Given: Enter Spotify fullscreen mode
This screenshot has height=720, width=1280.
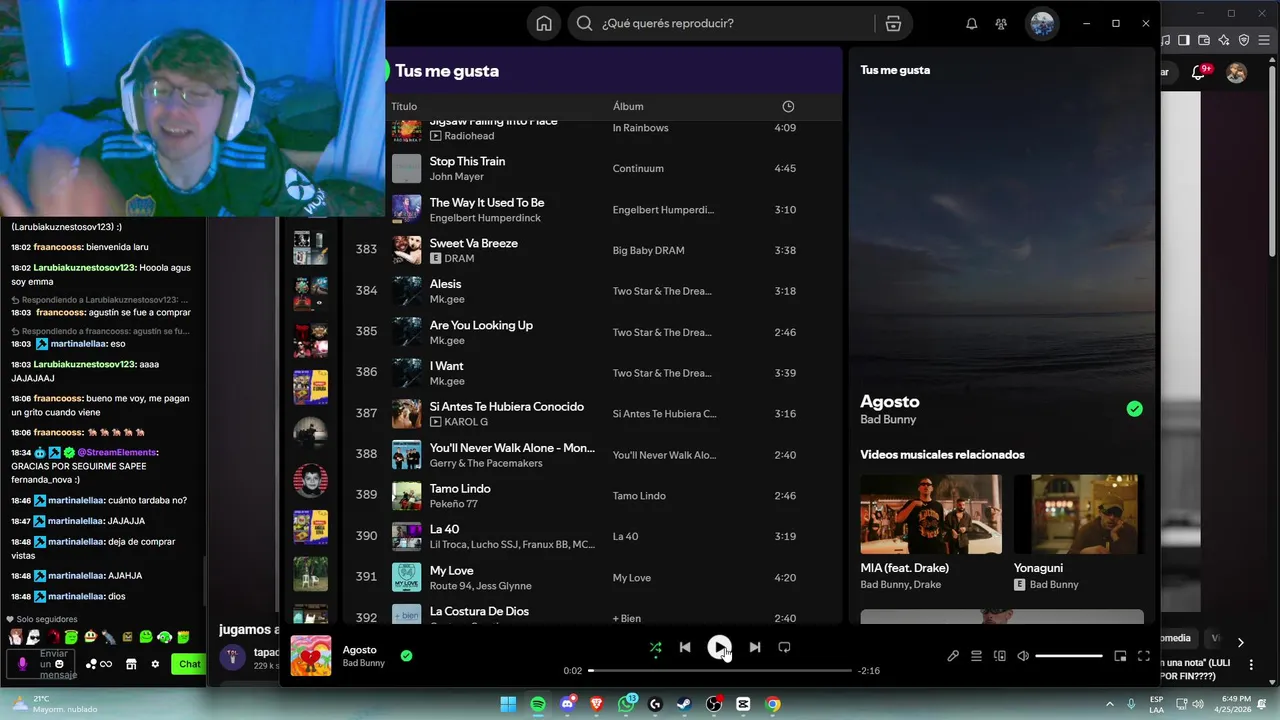Looking at the screenshot, I should pos(1144,656).
